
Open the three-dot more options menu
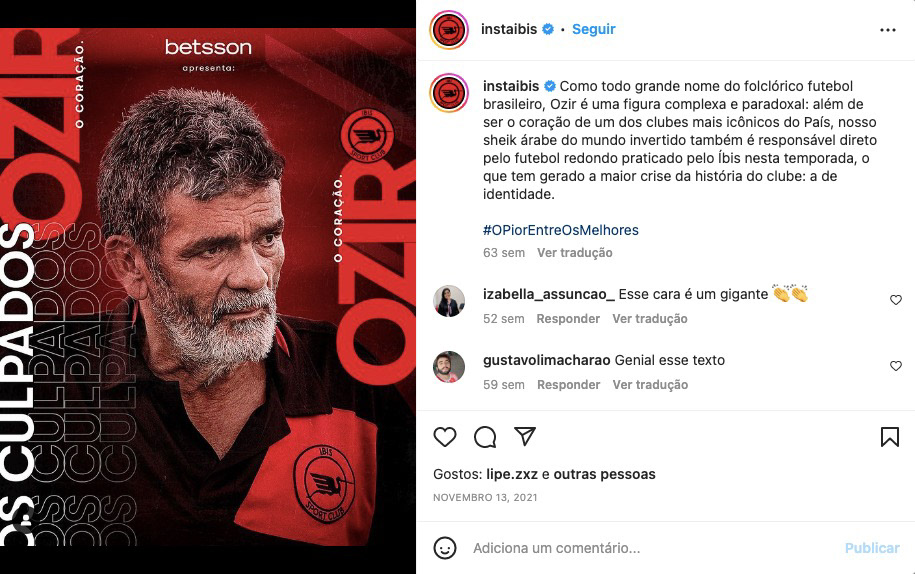[x=888, y=30]
